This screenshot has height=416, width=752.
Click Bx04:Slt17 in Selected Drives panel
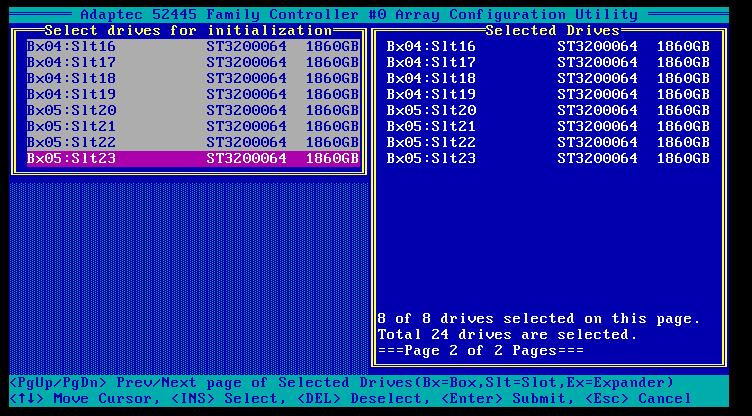(548, 62)
